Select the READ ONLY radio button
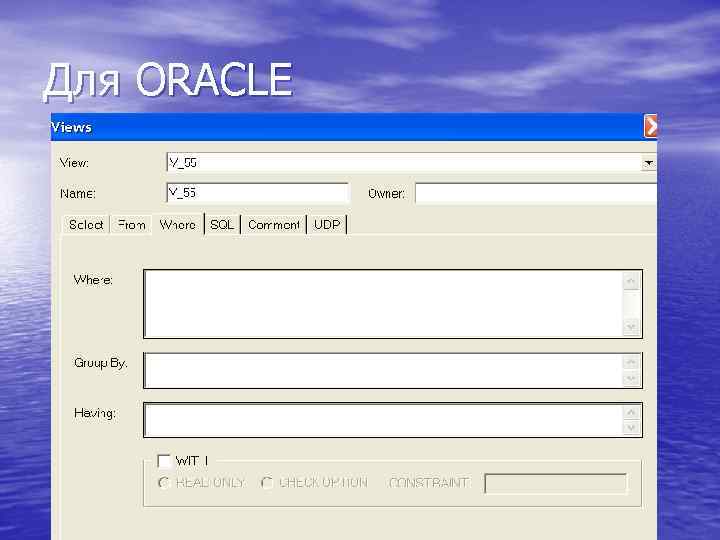 (x=164, y=483)
